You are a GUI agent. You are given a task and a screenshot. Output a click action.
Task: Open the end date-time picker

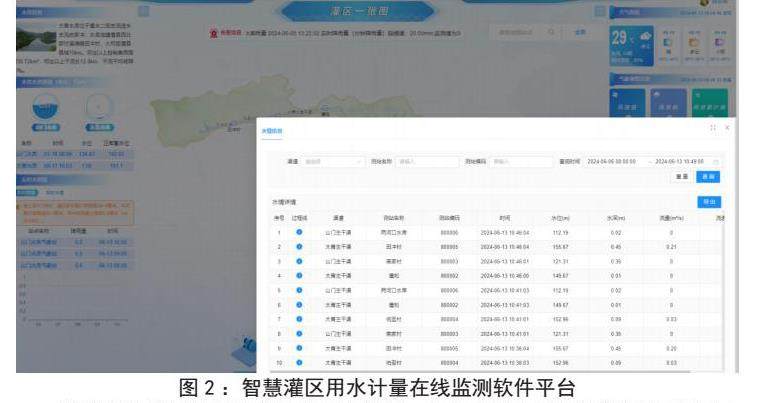(x=683, y=160)
